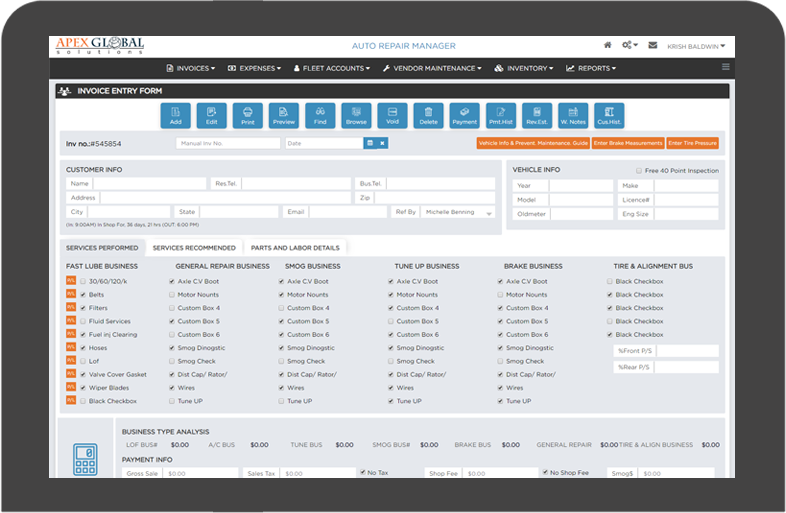Open Payment from the toolbar

(464, 115)
